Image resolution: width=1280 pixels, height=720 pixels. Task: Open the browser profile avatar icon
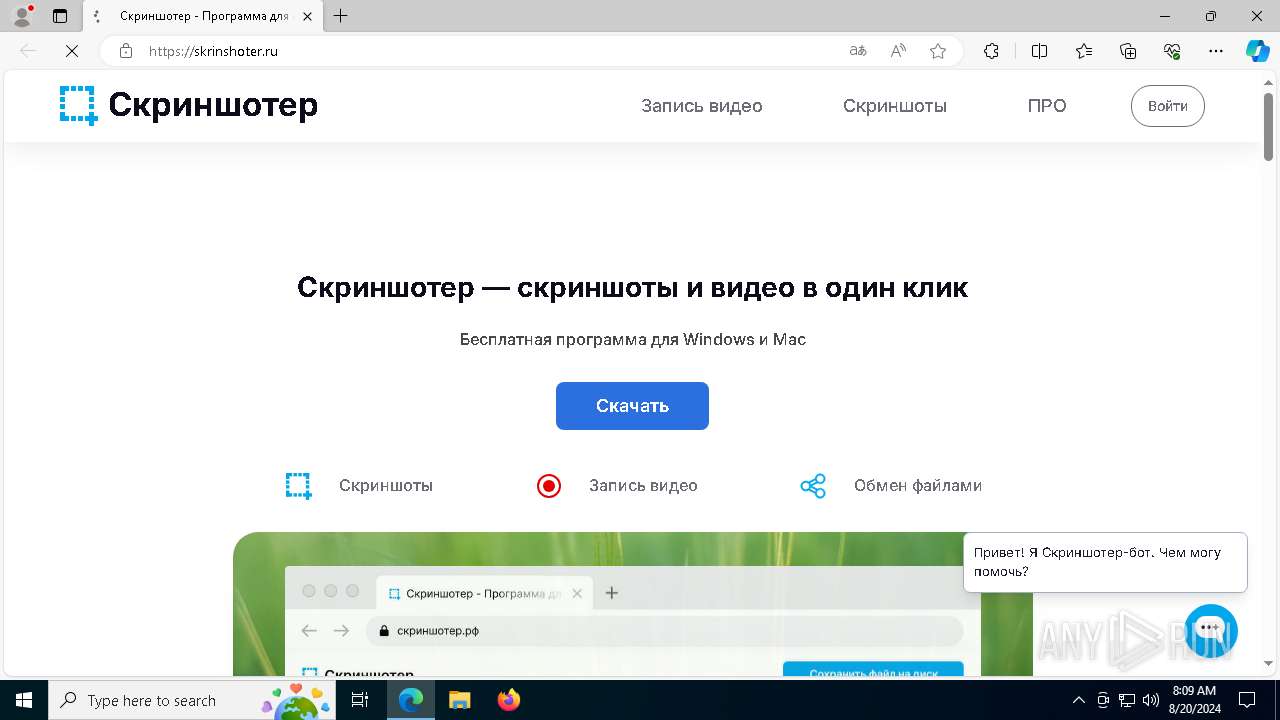[x=22, y=16]
